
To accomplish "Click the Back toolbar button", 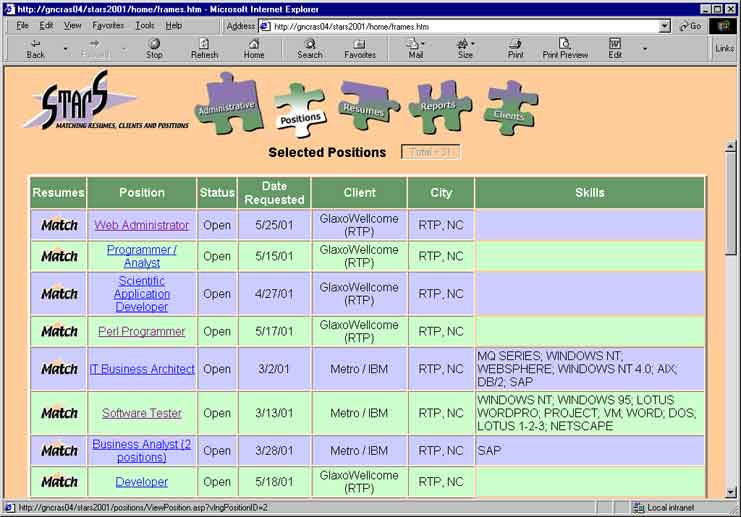I will click(35, 49).
